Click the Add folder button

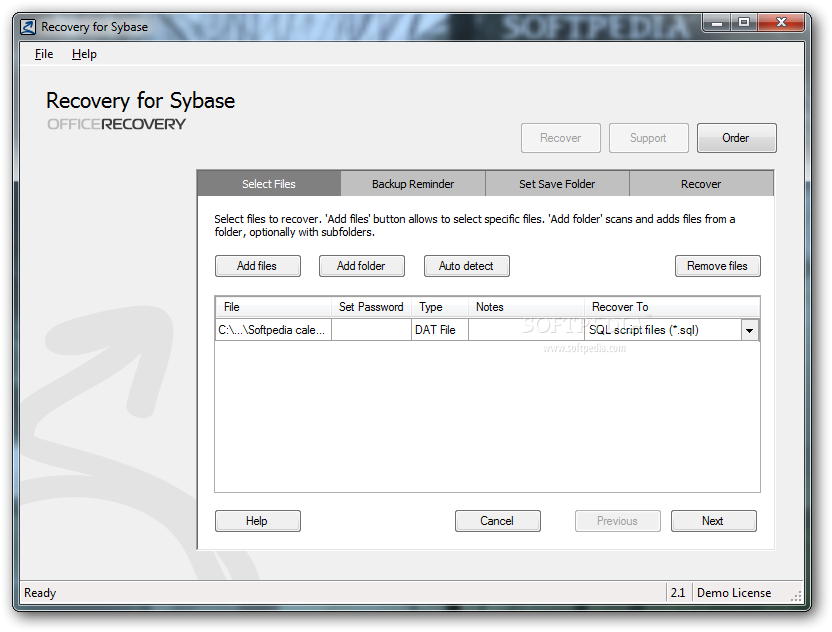[x=361, y=266]
